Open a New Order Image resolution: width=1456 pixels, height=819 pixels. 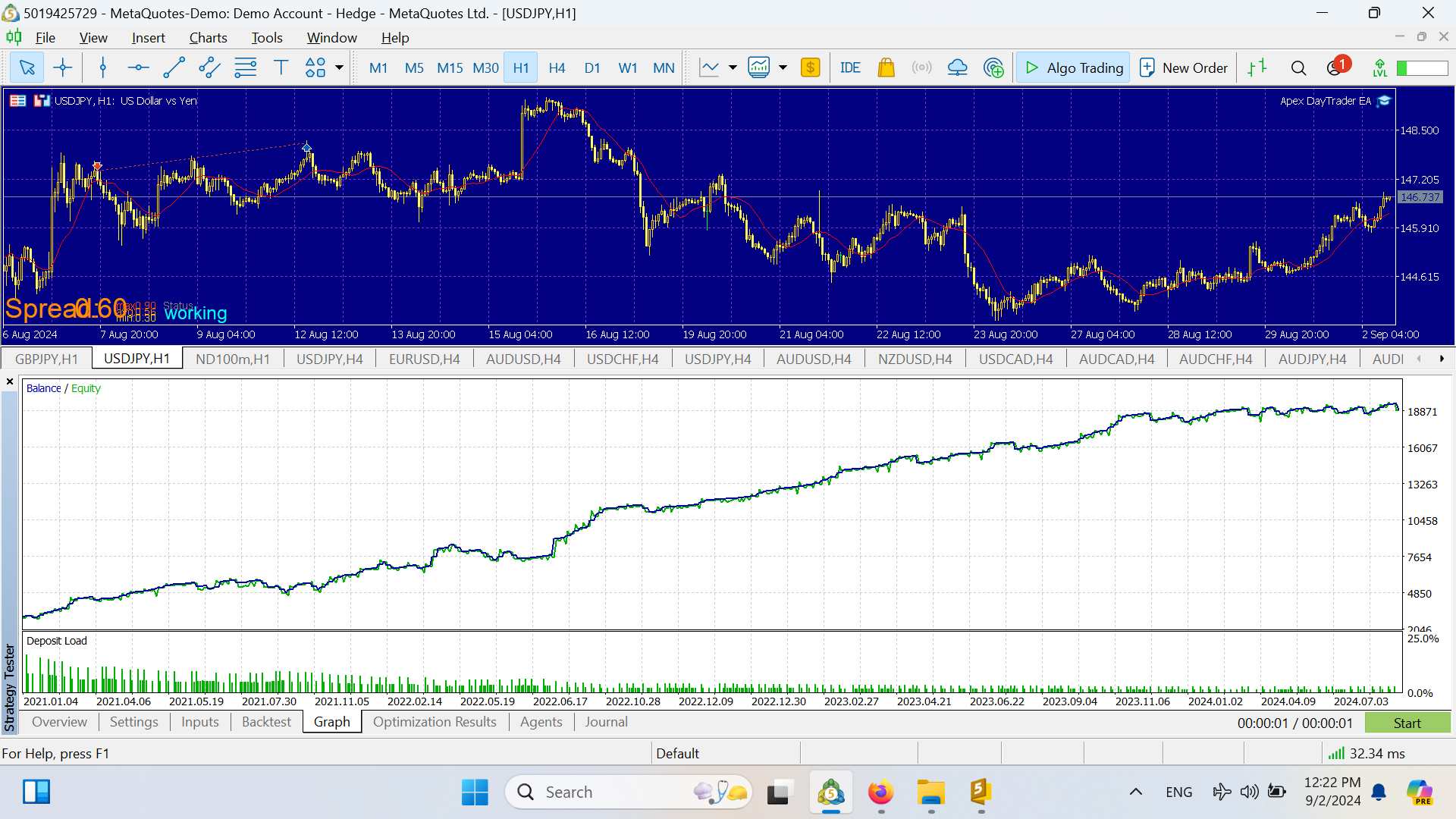click(1183, 67)
